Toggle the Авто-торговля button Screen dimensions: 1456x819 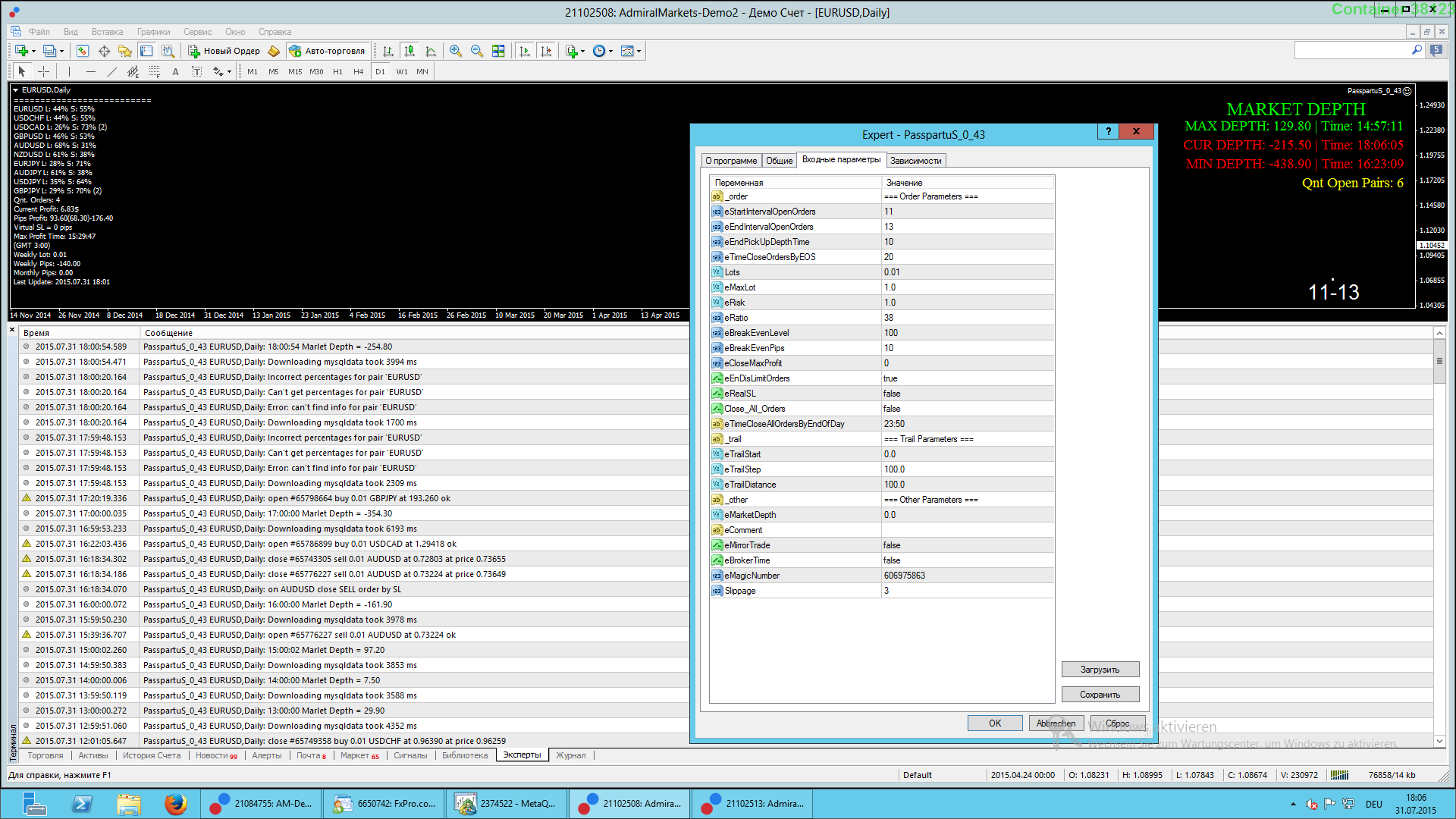[x=327, y=51]
